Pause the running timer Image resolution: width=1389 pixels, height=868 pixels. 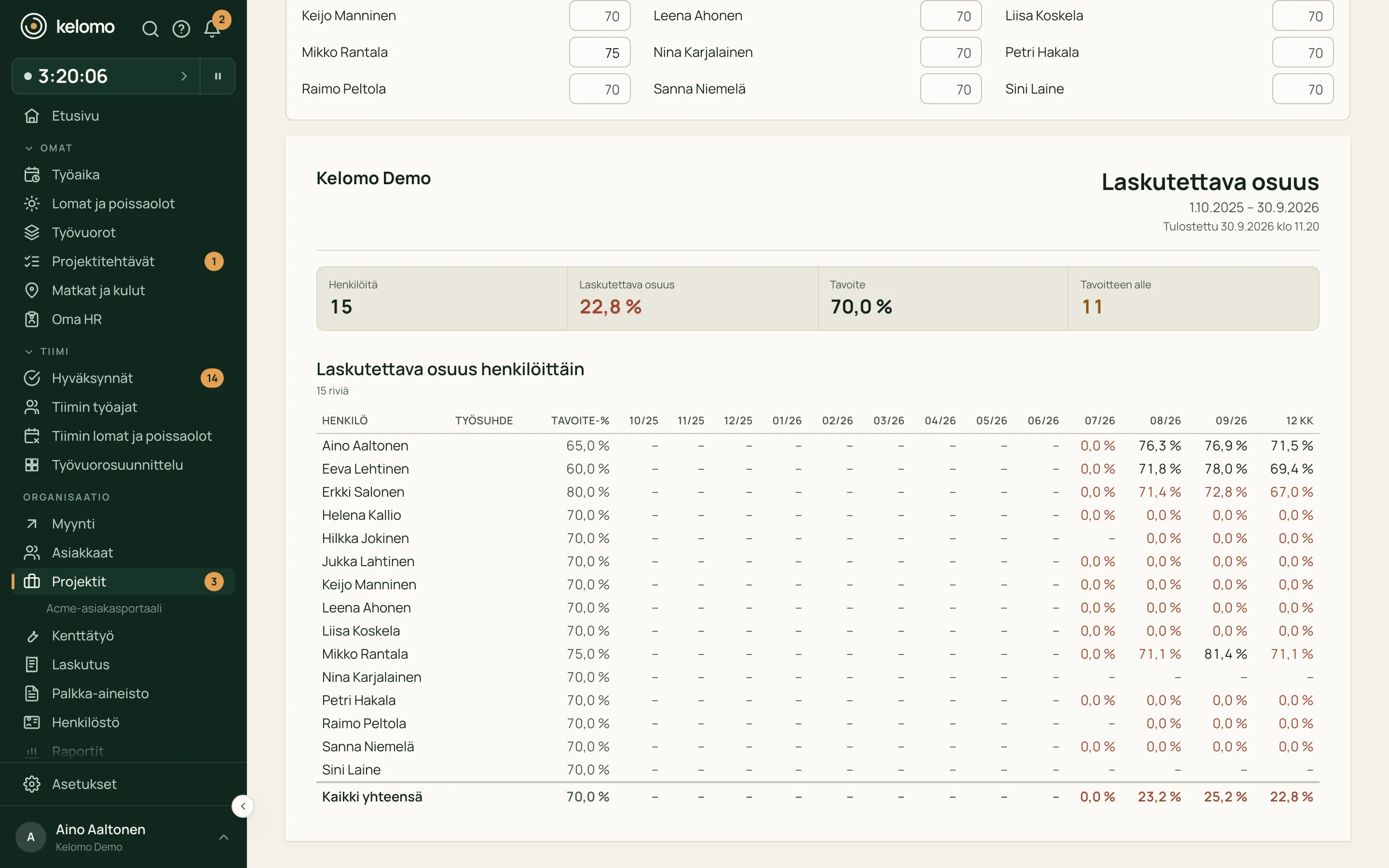(x=218, y=76)
